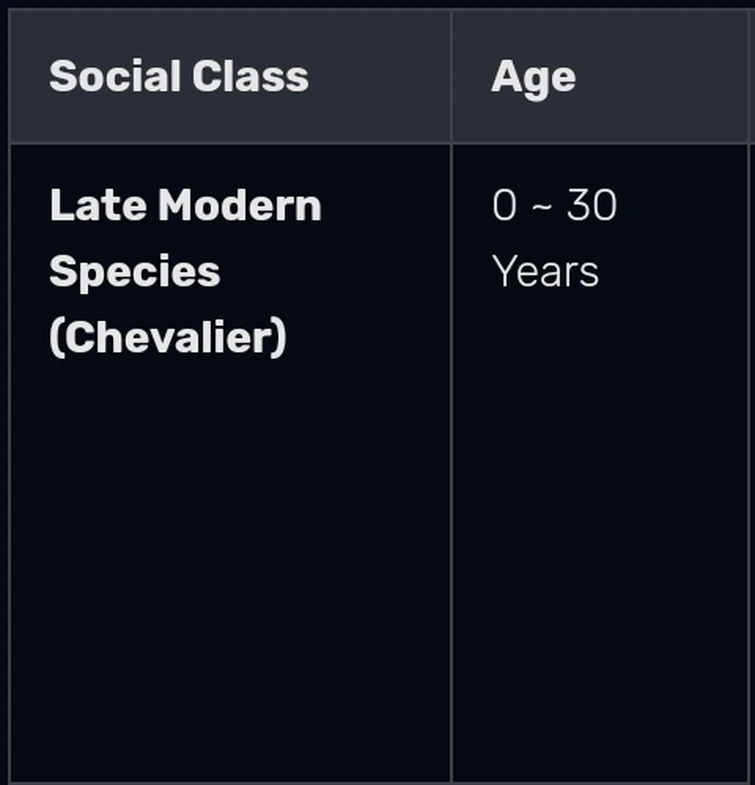Click the tilde between 0 and 30

(542, 206)
